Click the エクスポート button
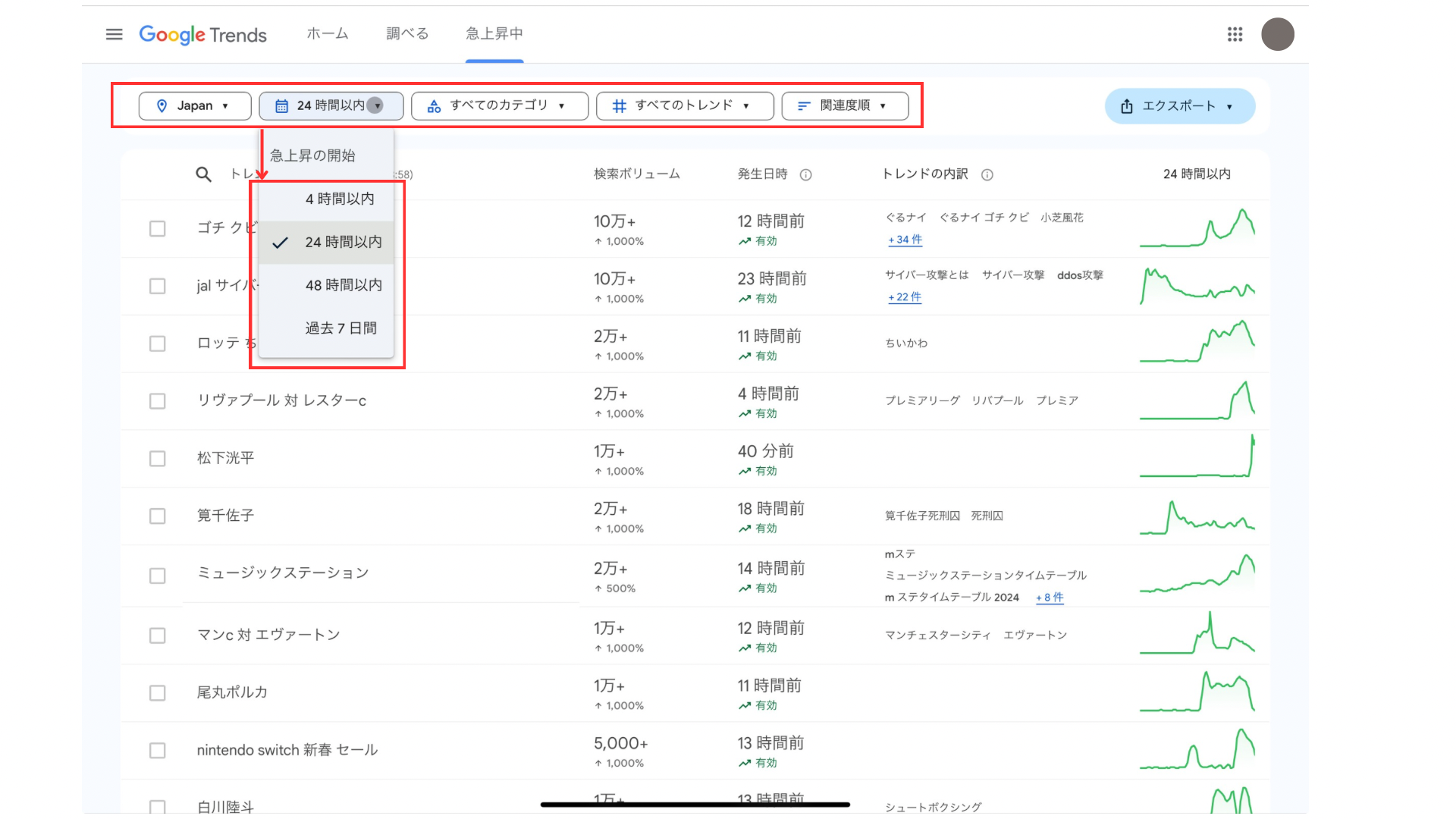The height and width of the screenshot is (819, 1456). [x=1178, y=106]
